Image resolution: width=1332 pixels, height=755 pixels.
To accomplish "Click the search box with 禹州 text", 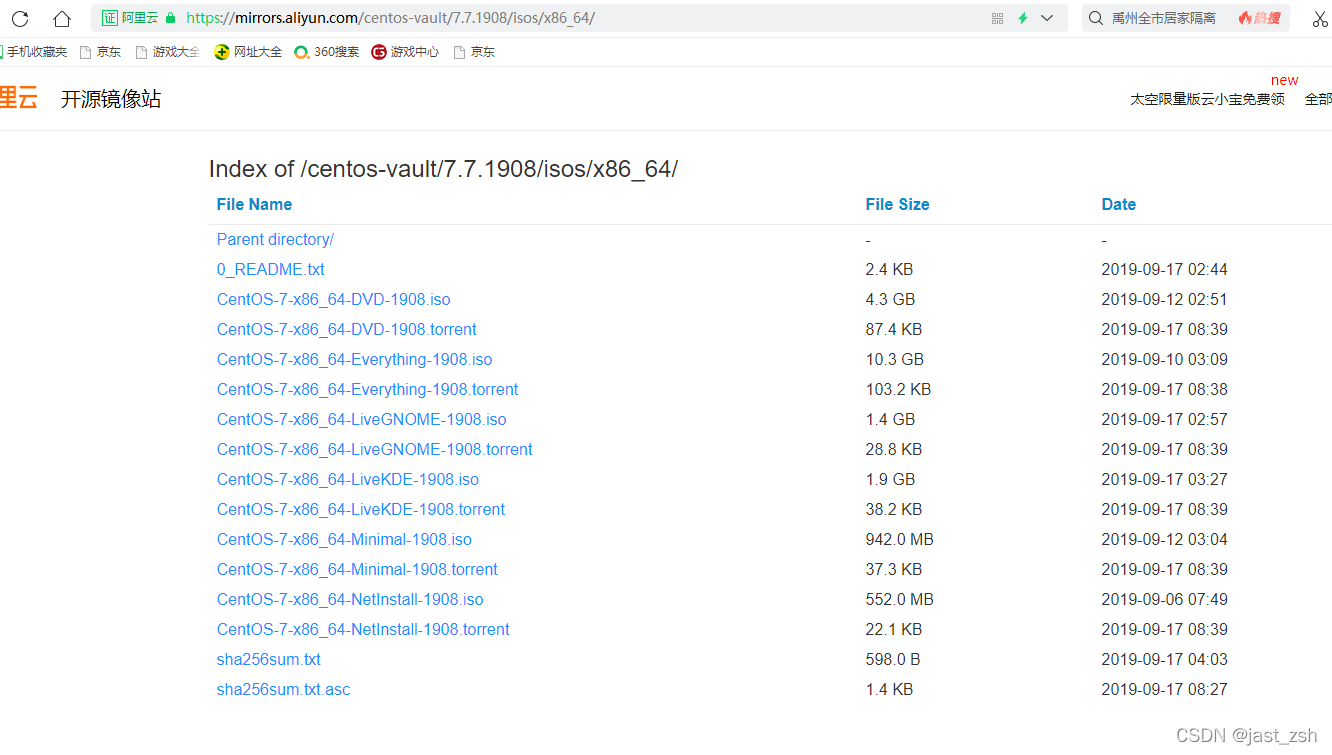I will coord(1186,18).
